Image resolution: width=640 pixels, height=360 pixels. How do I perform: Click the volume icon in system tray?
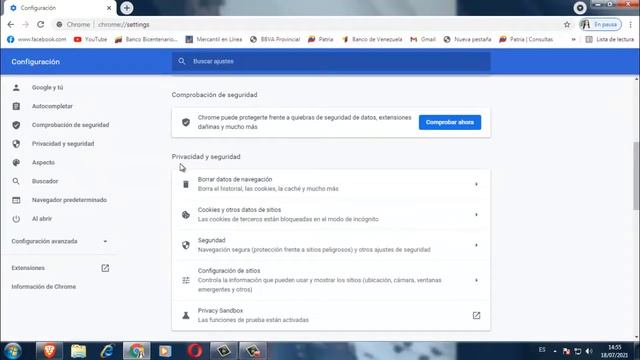coord(589,351)
